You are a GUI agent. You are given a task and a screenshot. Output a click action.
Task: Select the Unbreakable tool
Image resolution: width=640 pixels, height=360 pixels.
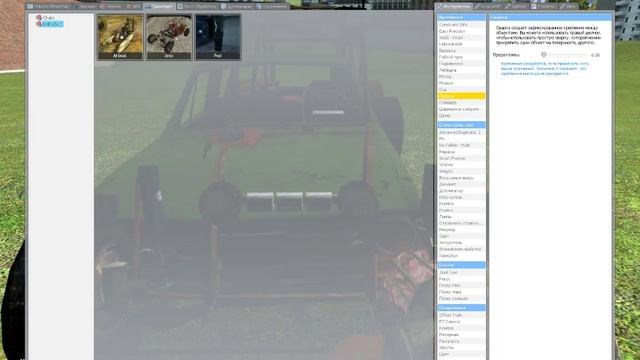(x=461, y=44)
